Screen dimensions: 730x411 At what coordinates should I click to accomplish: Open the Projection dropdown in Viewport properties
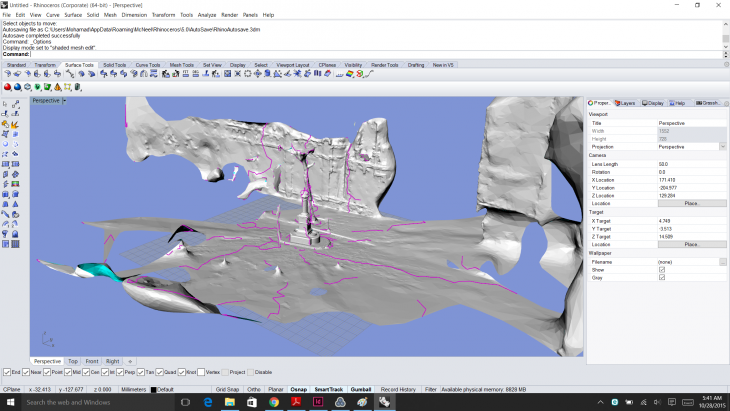[x=723, y=146]
